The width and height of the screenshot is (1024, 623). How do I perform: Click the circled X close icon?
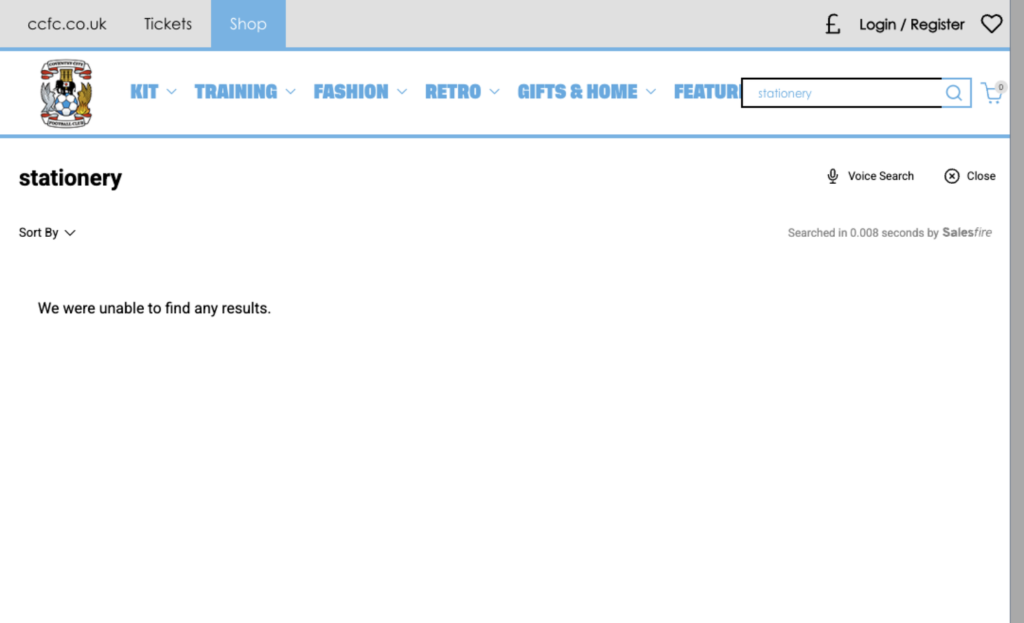[x=952, y=176]
